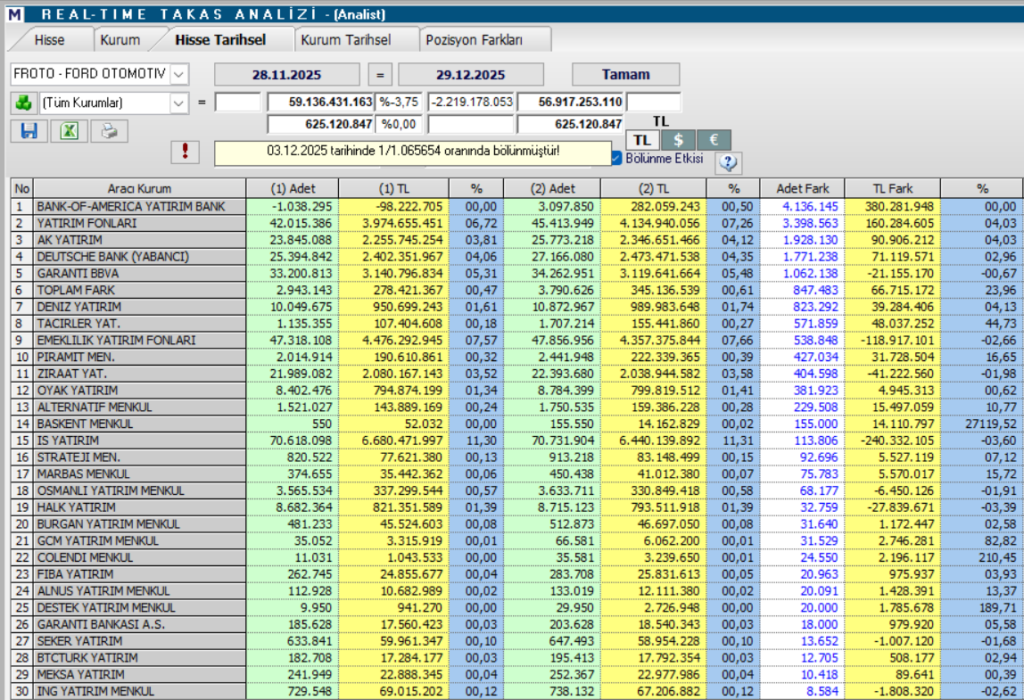Export the table with the Excel icon
The width and height of the screenshot is (1024, 700).
click(69, 131)
